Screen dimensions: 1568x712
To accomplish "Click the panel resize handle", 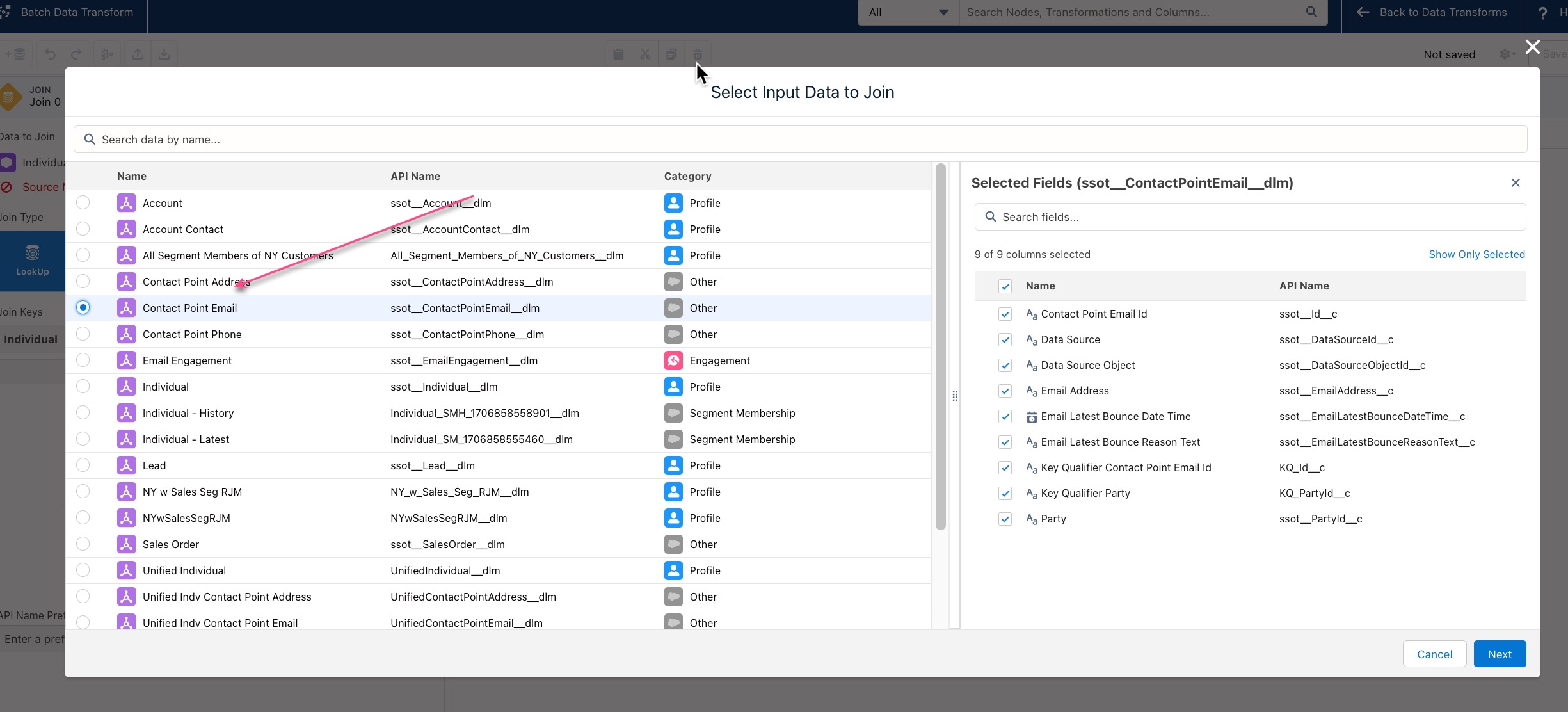I will [955, 396].
